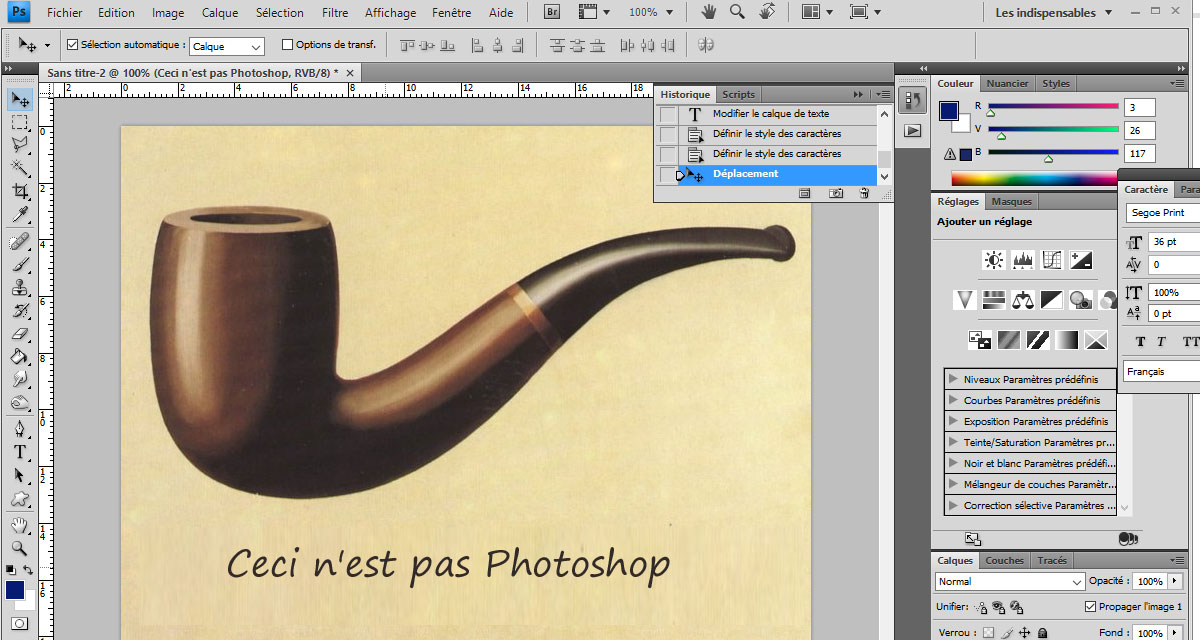Add a Color Balance adjustment
This screenshot has height=640, width=1200.
point(1022,299)
